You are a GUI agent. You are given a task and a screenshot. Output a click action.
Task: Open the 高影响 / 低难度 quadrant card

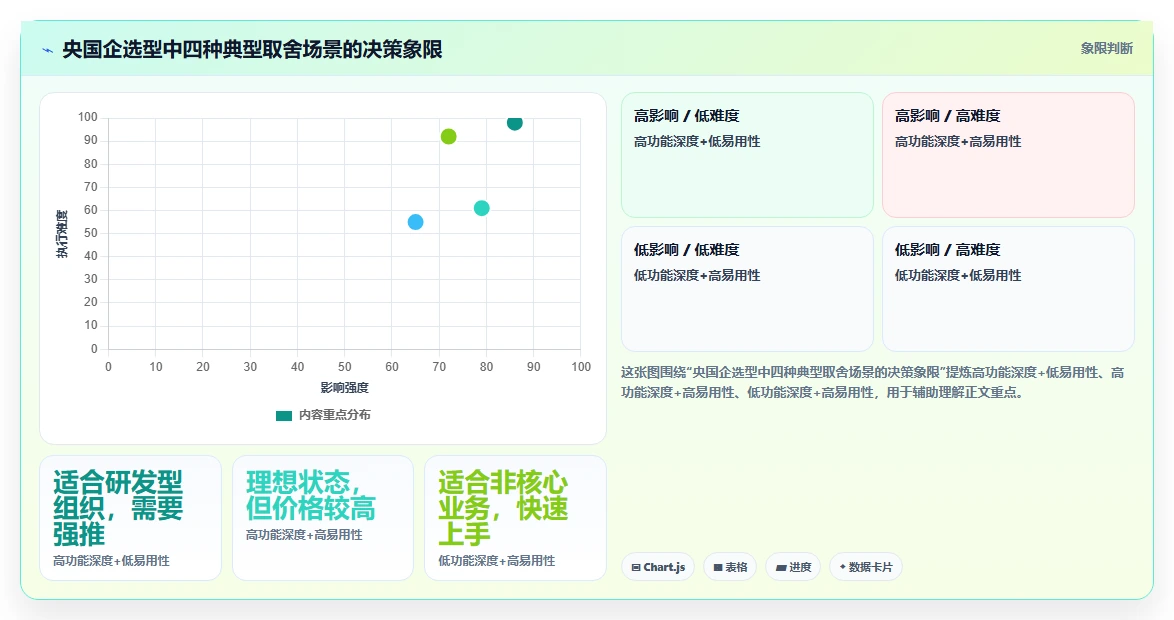point(747,155)
